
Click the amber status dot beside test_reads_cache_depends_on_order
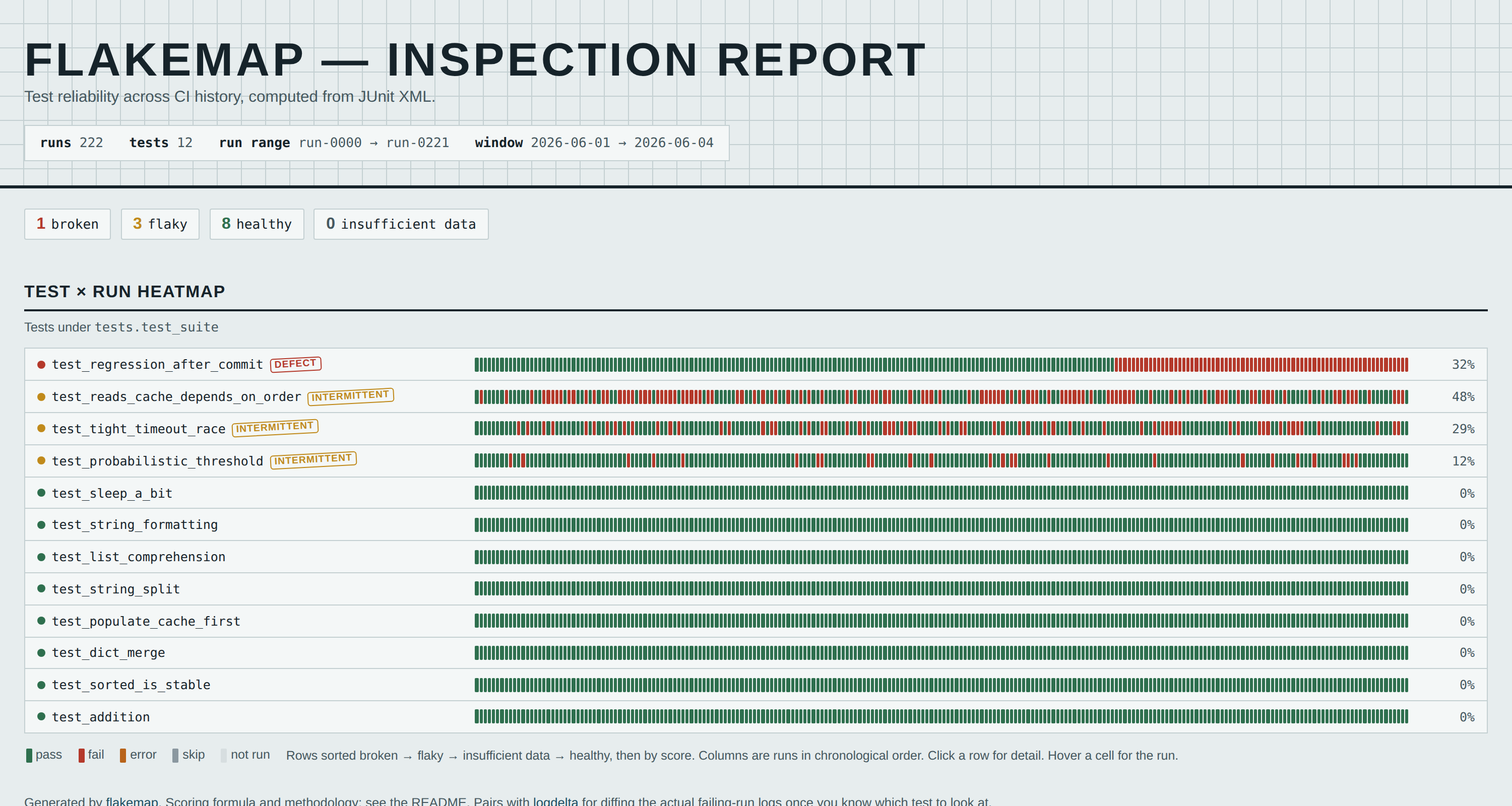click(41, 396)
